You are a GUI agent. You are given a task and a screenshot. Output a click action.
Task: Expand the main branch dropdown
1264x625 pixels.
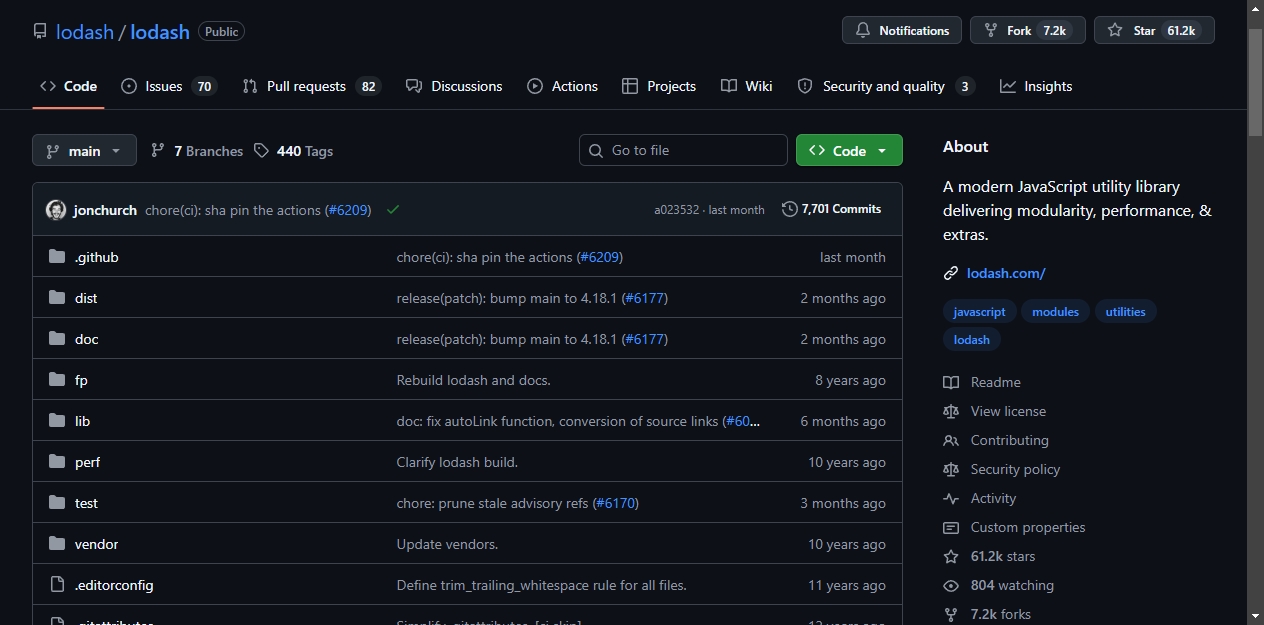tap(84, 150)
